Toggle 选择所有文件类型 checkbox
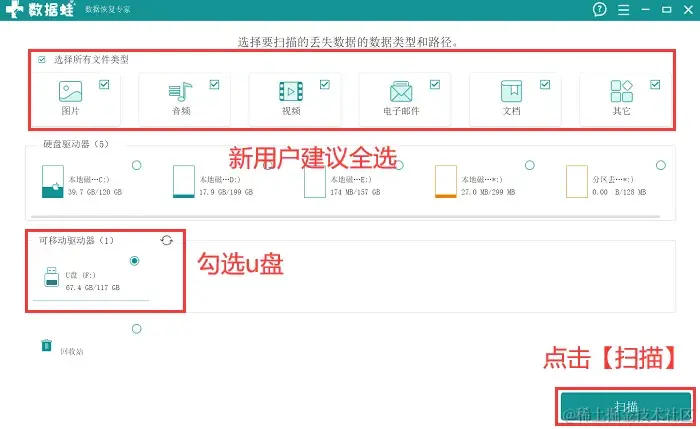This screenshot has height=429, width=700. (42, 59)
